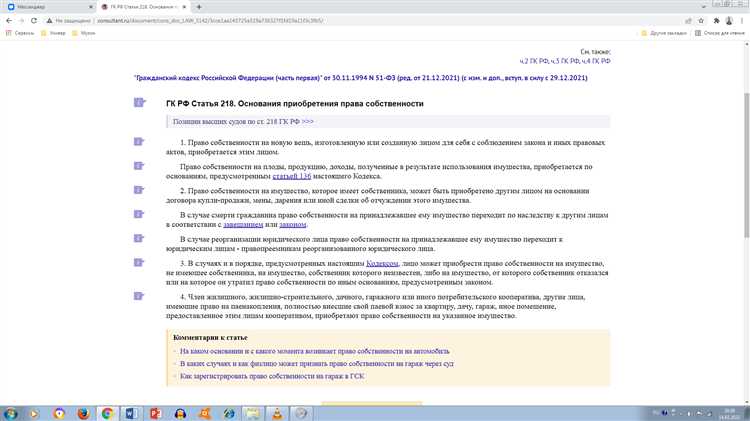750x421 pixels.
Task: Click the note icon beside the плоды, продукцию paragraph
Action: pos(139,166)
